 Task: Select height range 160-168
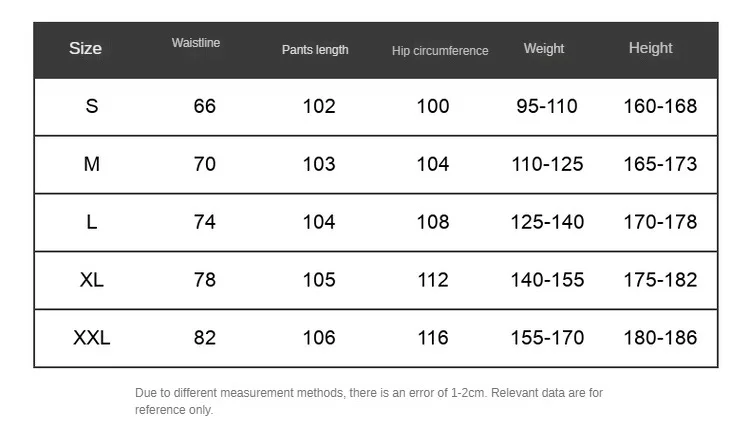pos(660,106)
